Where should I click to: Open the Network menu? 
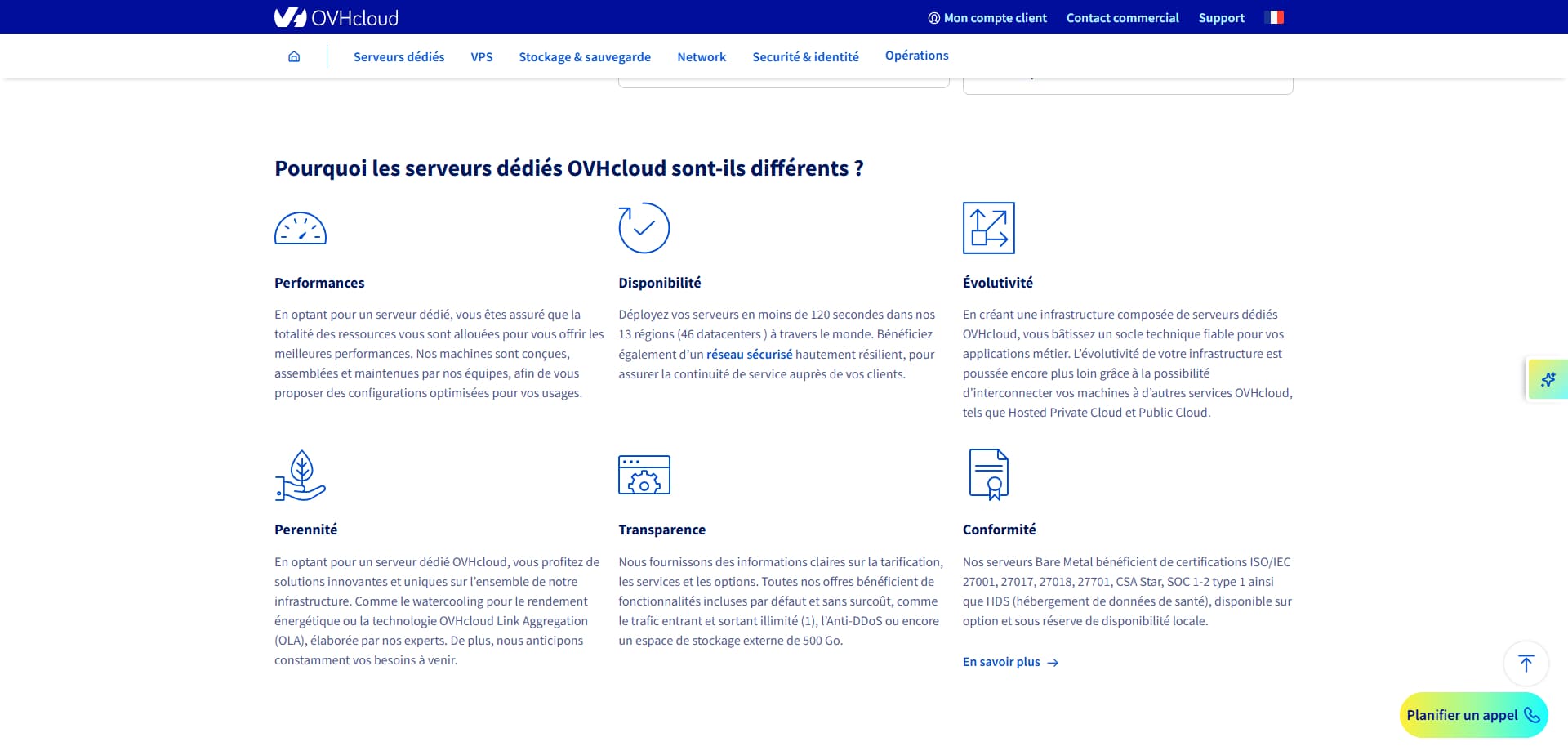pos(702,56)
